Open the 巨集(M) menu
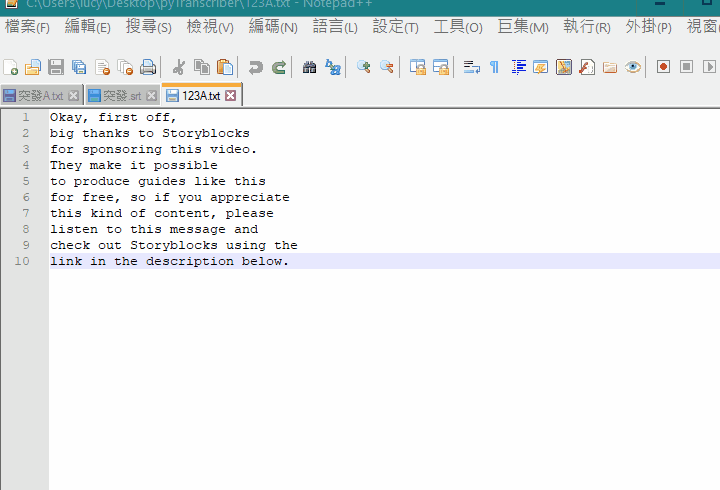Screen dimensions: 720x490 click(x=523, y=27)
